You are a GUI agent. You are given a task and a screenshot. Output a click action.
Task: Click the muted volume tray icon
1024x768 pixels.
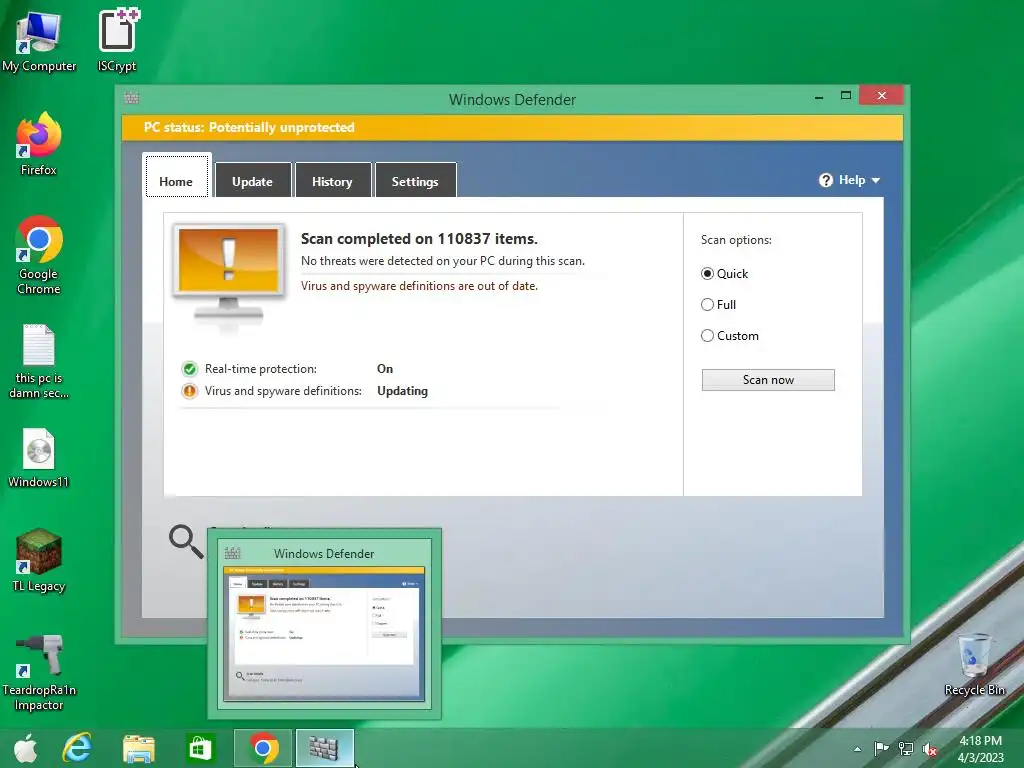[x=930, y=749]
